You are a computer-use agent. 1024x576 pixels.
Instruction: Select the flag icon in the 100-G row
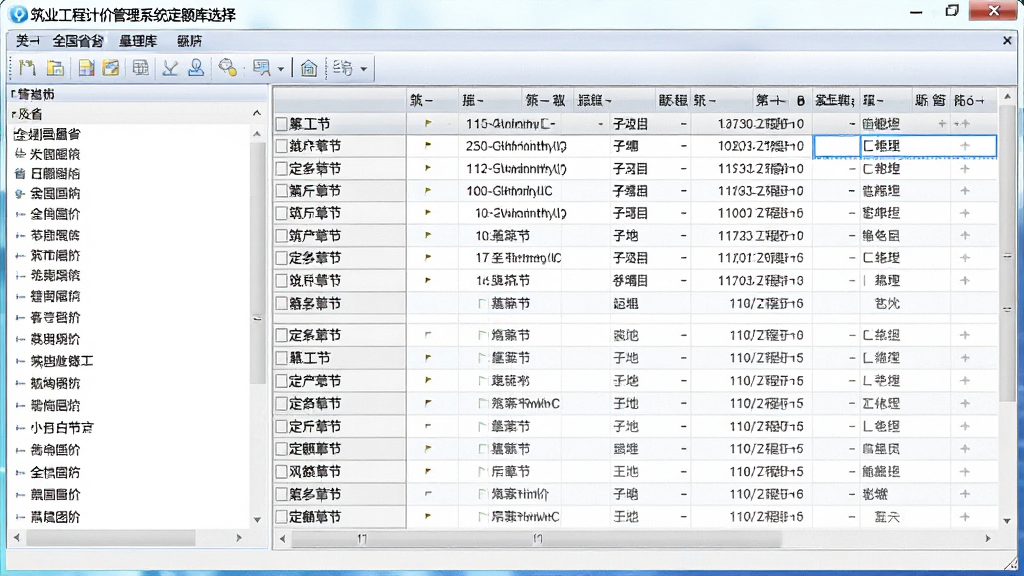(428, 191)
